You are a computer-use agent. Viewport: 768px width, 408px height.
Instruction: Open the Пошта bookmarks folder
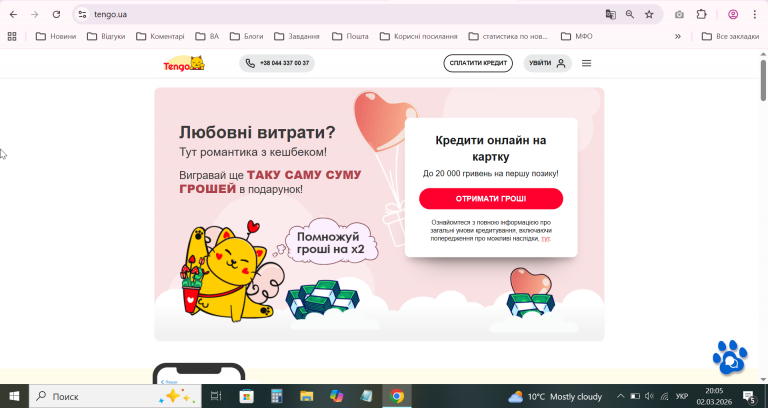350,36
